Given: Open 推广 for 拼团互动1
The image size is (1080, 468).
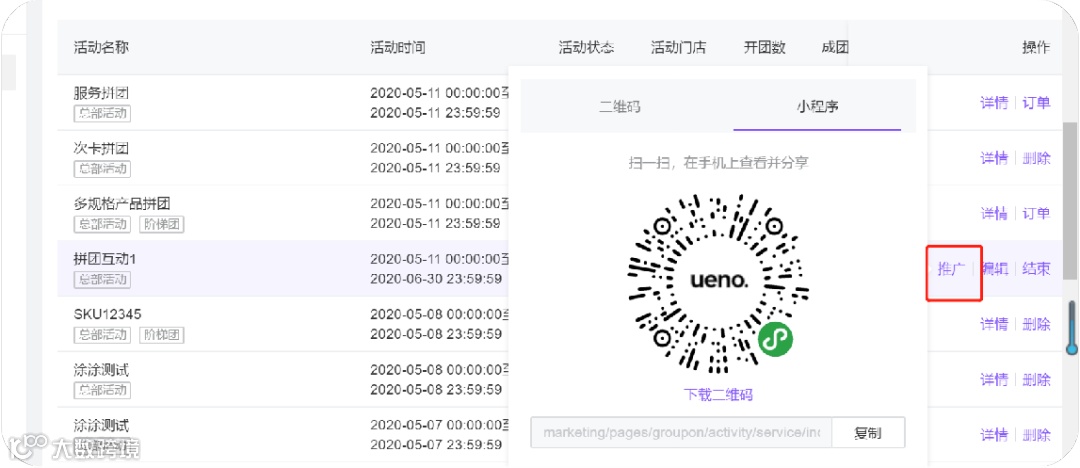Looking at the screenshot, I should click(951, 269).
